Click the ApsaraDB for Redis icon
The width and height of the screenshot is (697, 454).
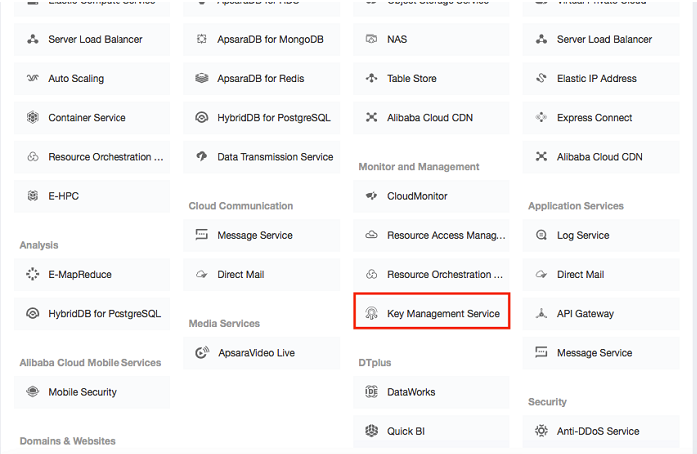coord(202,79)
